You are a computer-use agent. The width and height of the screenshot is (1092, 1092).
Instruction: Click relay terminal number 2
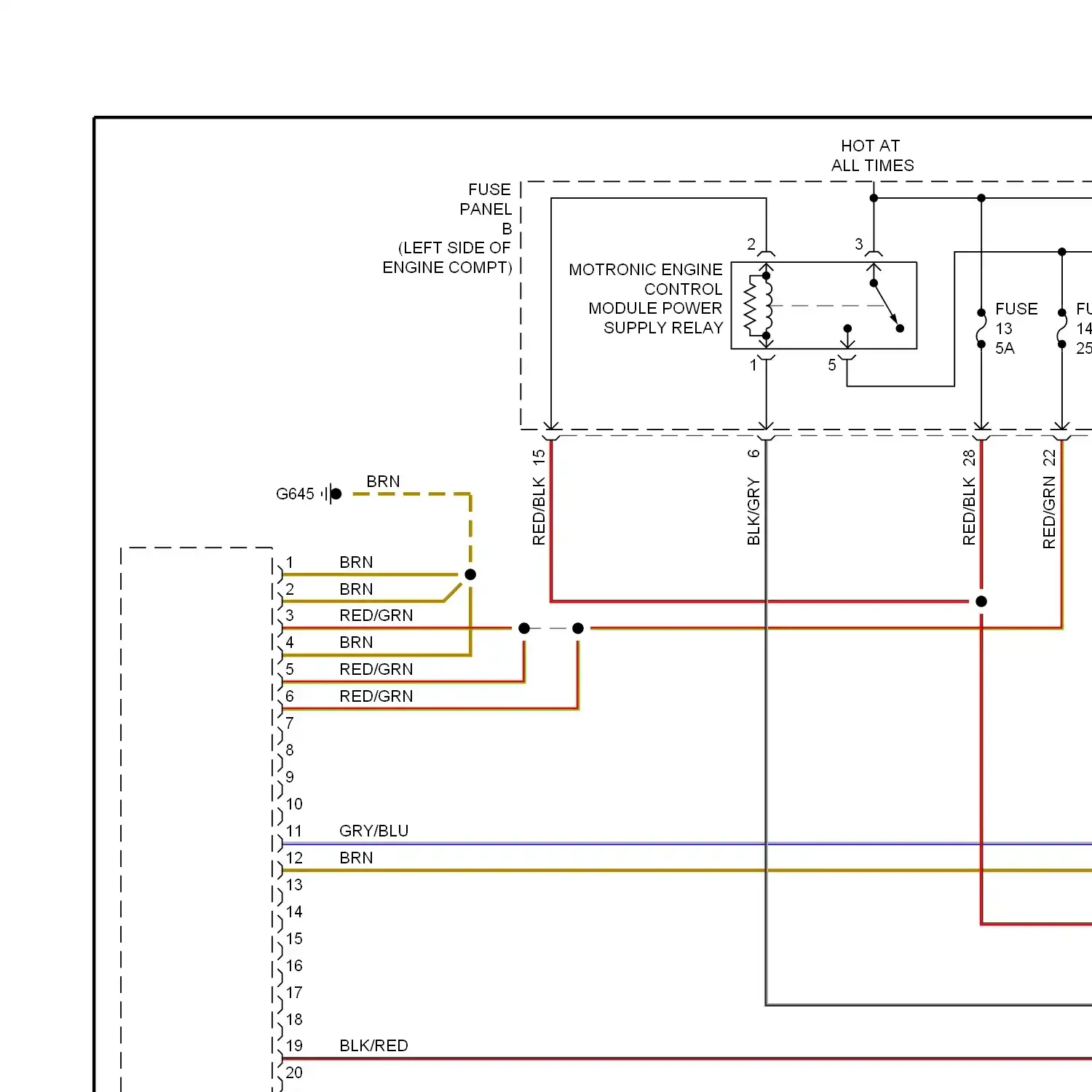pyautogui.click(x=751, y=245)
